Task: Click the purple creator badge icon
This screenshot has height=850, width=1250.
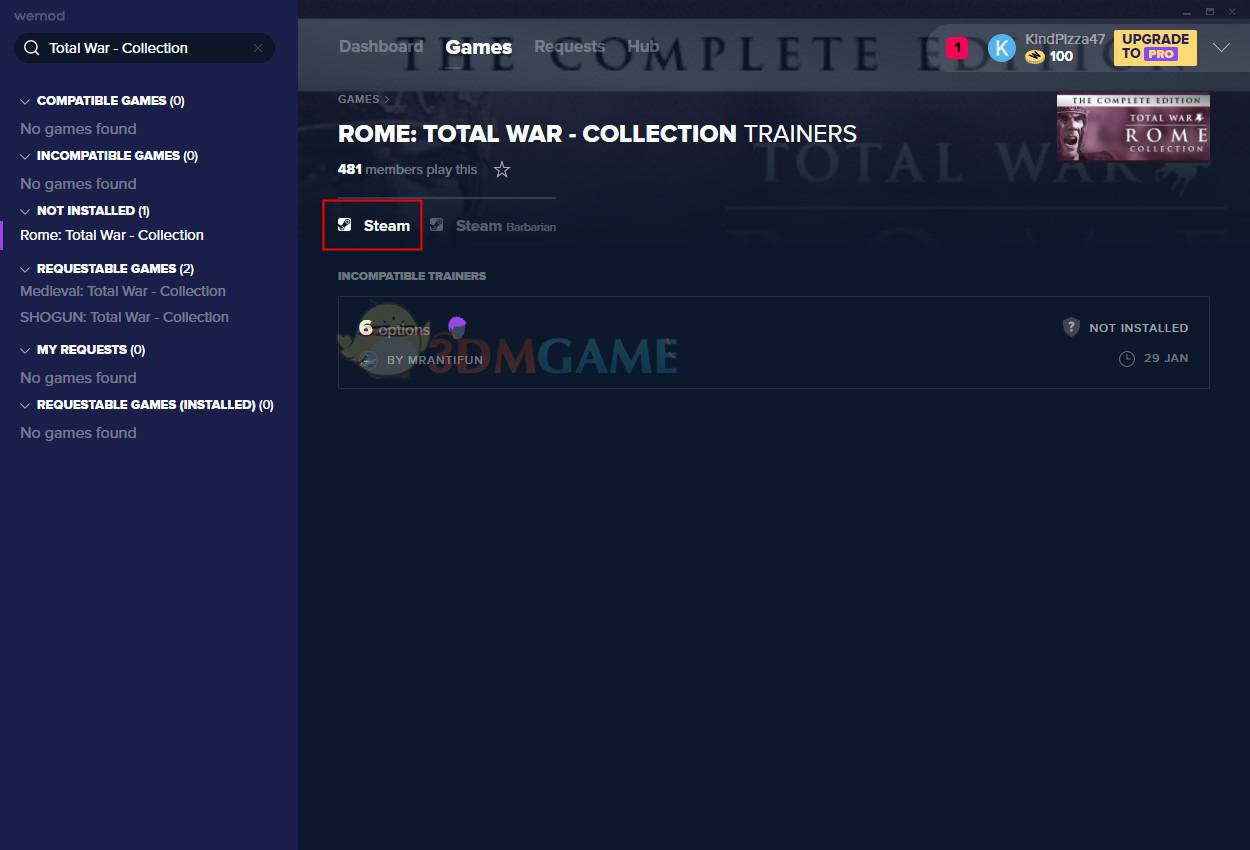Action: tap(457, 326)
